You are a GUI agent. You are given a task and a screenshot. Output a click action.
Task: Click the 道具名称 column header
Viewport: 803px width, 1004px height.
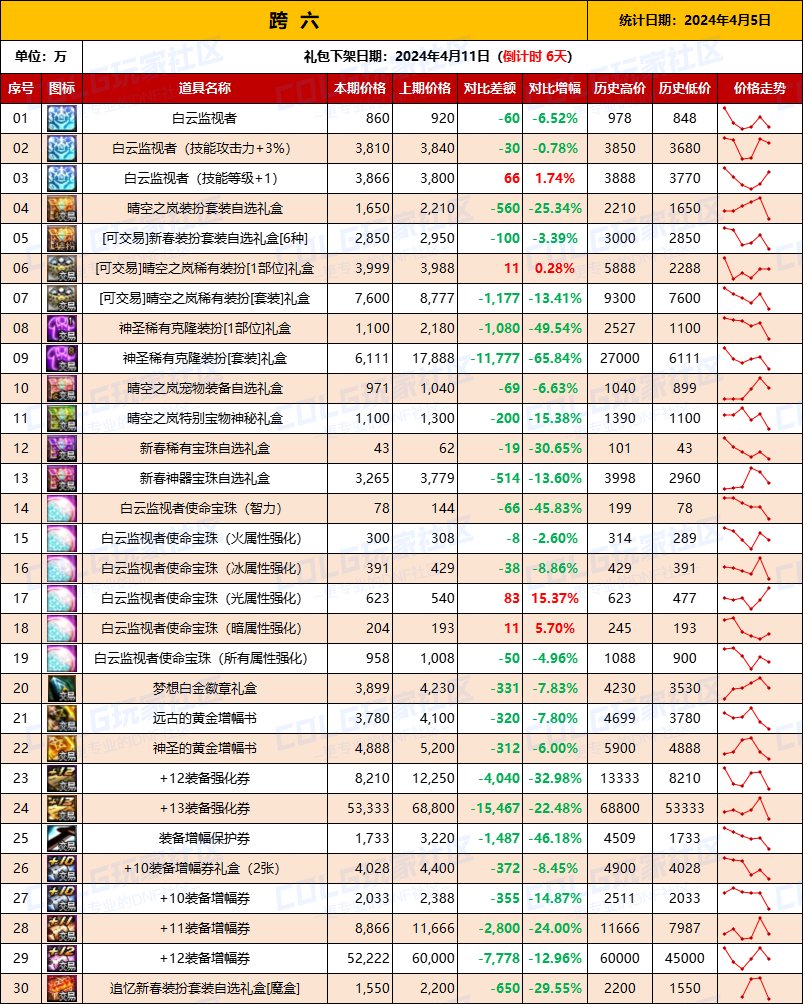pos(205,88)
